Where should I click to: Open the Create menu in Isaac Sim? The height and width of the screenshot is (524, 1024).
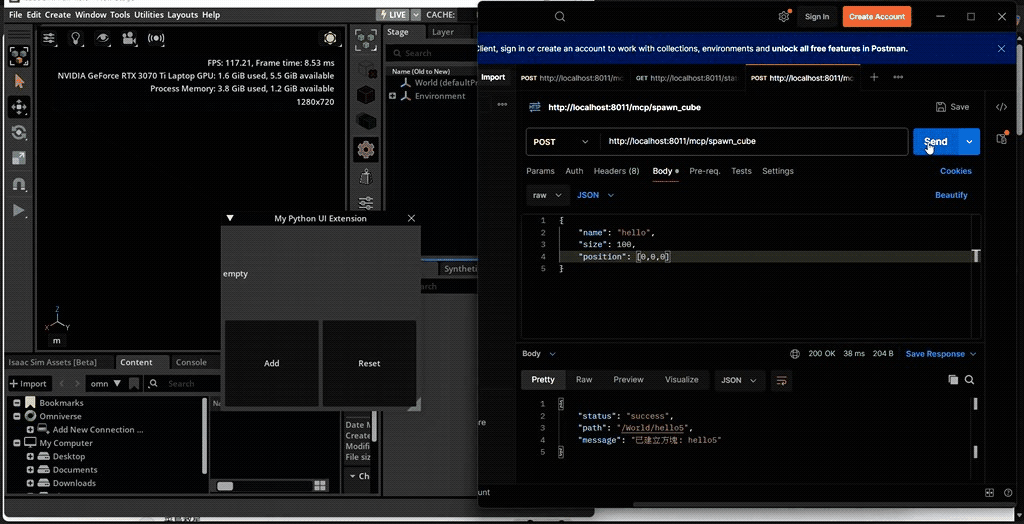pyautogui.click(x=57, y=14)
